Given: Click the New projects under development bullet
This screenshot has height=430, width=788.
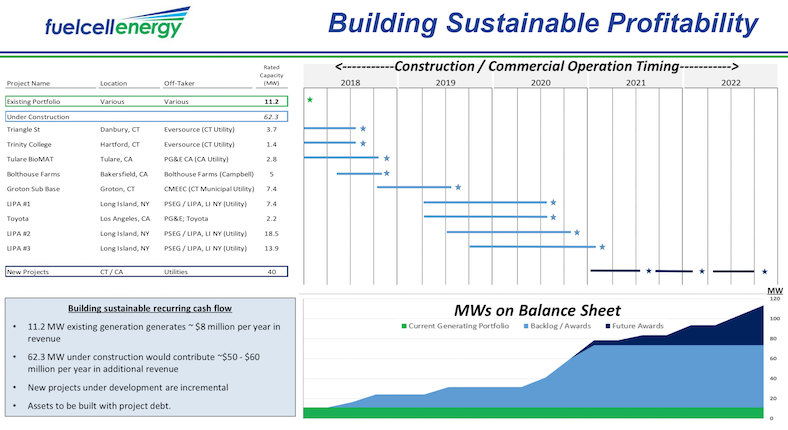Looking at the screenshot, I should [x=128, y=388].
